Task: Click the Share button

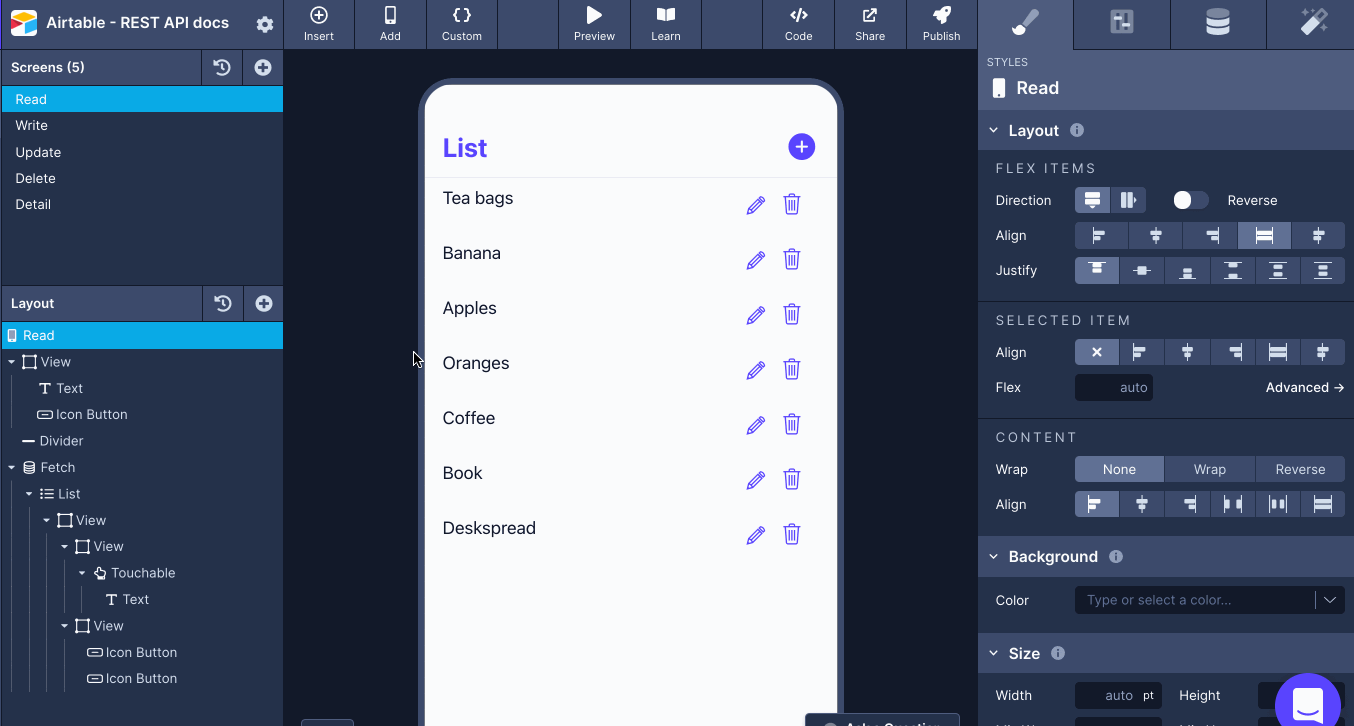Action: tap(870, 25)
